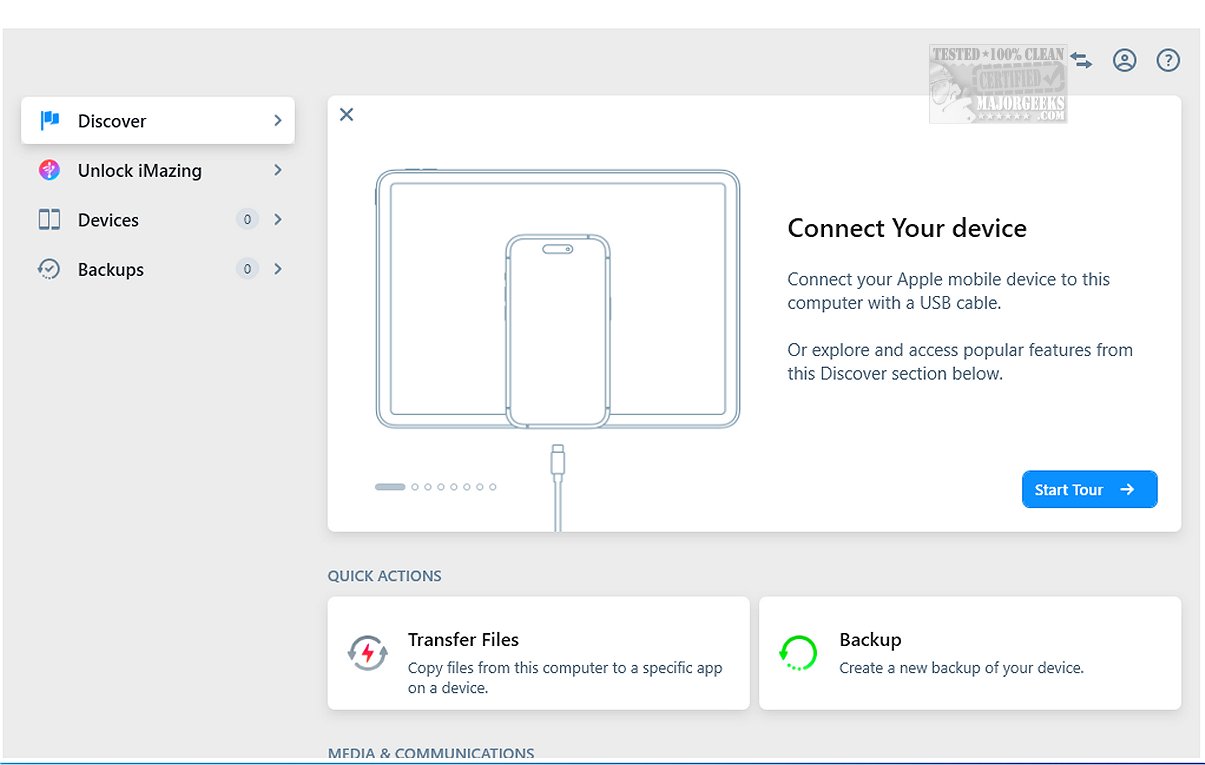
Task: Click the green Backup icon
Action: point(798,653)
